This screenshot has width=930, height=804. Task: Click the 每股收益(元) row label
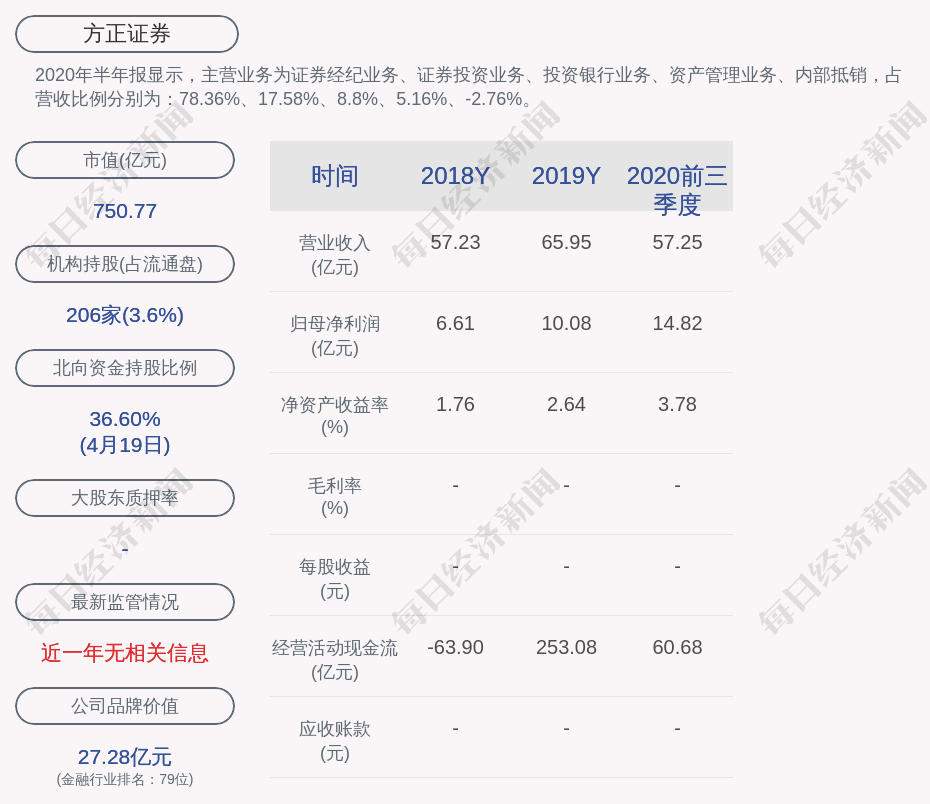(335, 579)
